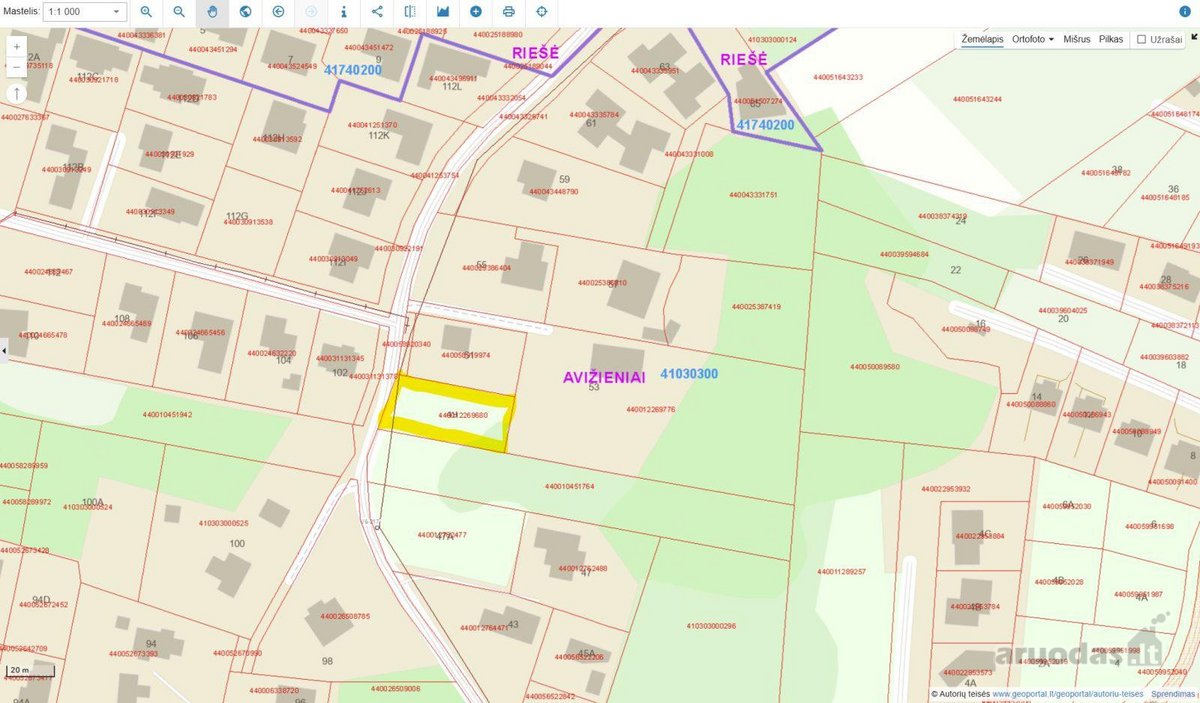Select the identify info tool

(344, 12)
